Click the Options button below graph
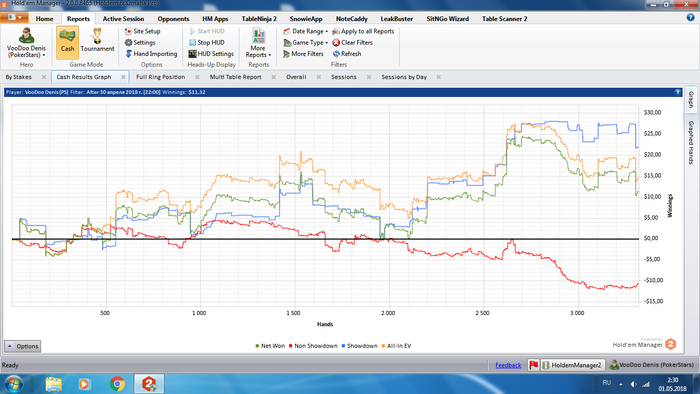 tap(22, 346)
